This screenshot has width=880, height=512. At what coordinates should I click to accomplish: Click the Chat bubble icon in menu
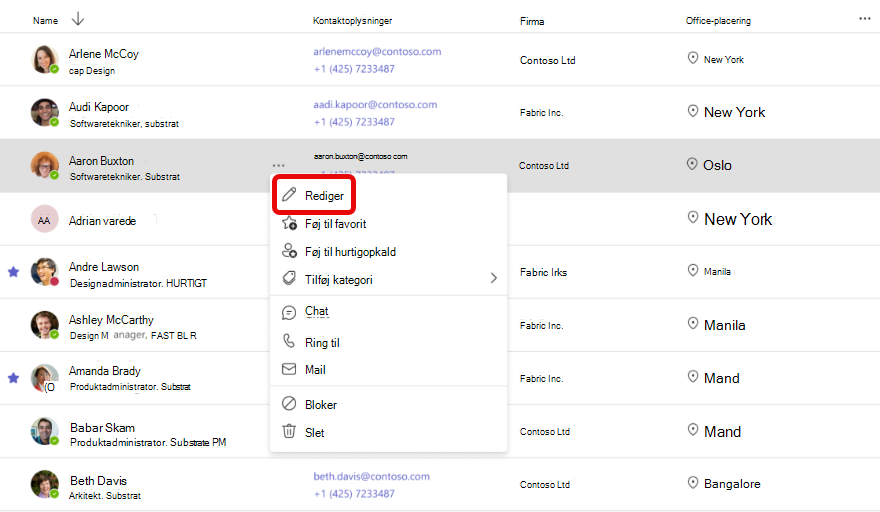[288, 312]
